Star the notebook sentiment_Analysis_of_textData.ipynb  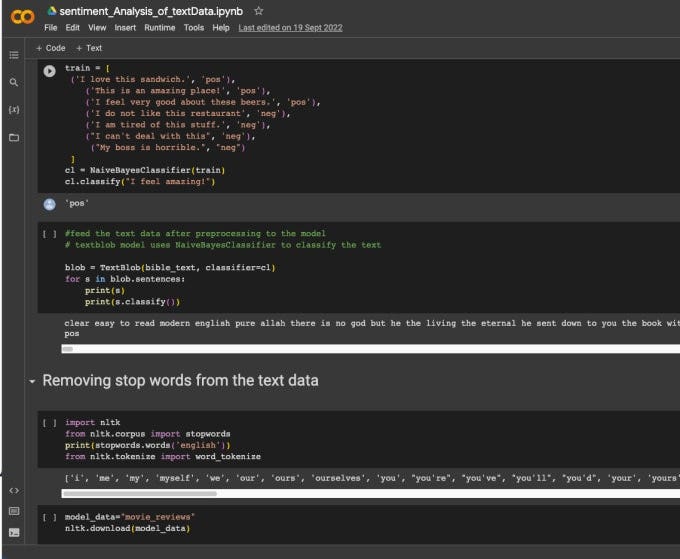[258, 11]
